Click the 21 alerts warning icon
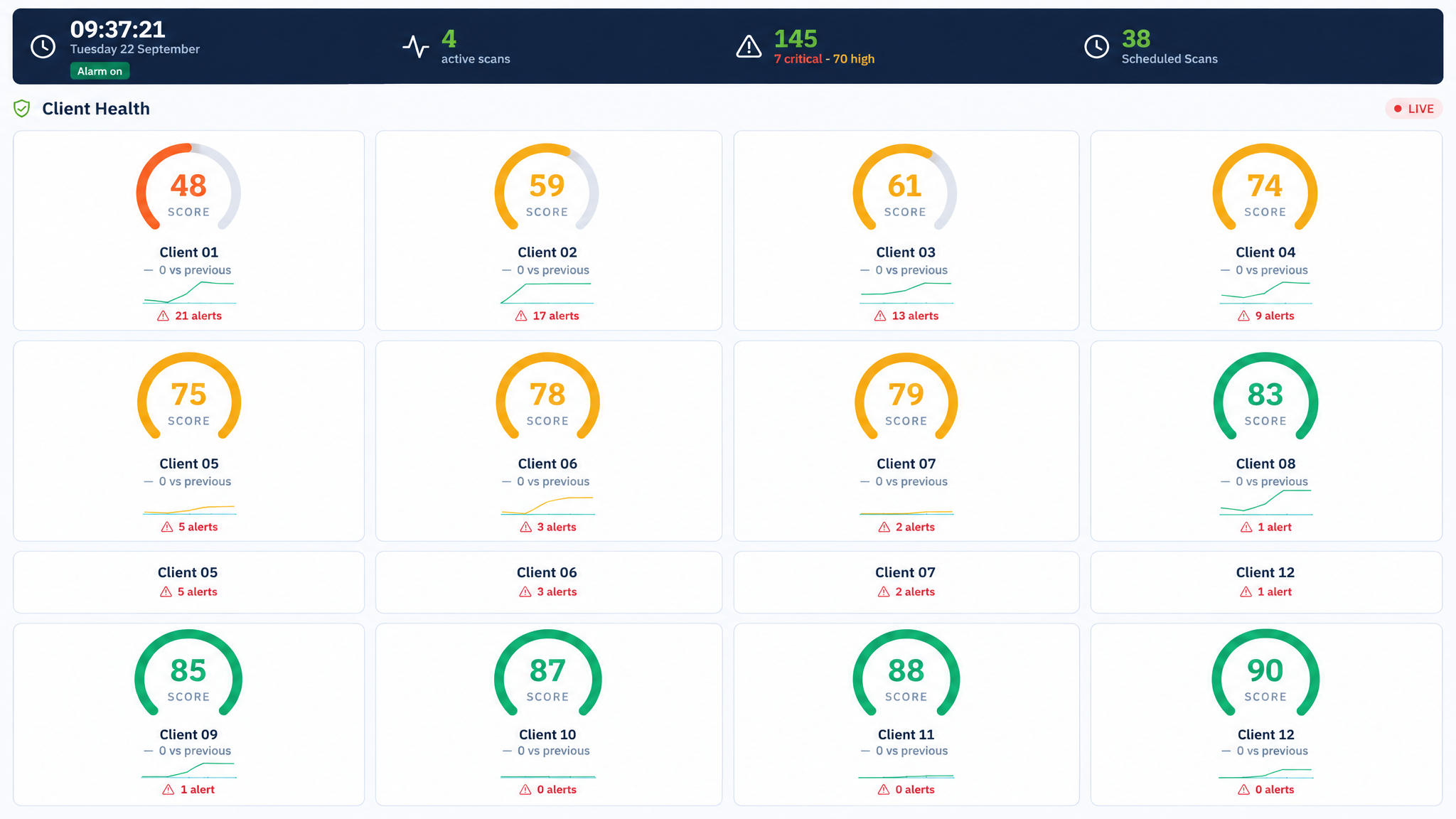Screen dimensions: 1456x819 coord(163,316)
